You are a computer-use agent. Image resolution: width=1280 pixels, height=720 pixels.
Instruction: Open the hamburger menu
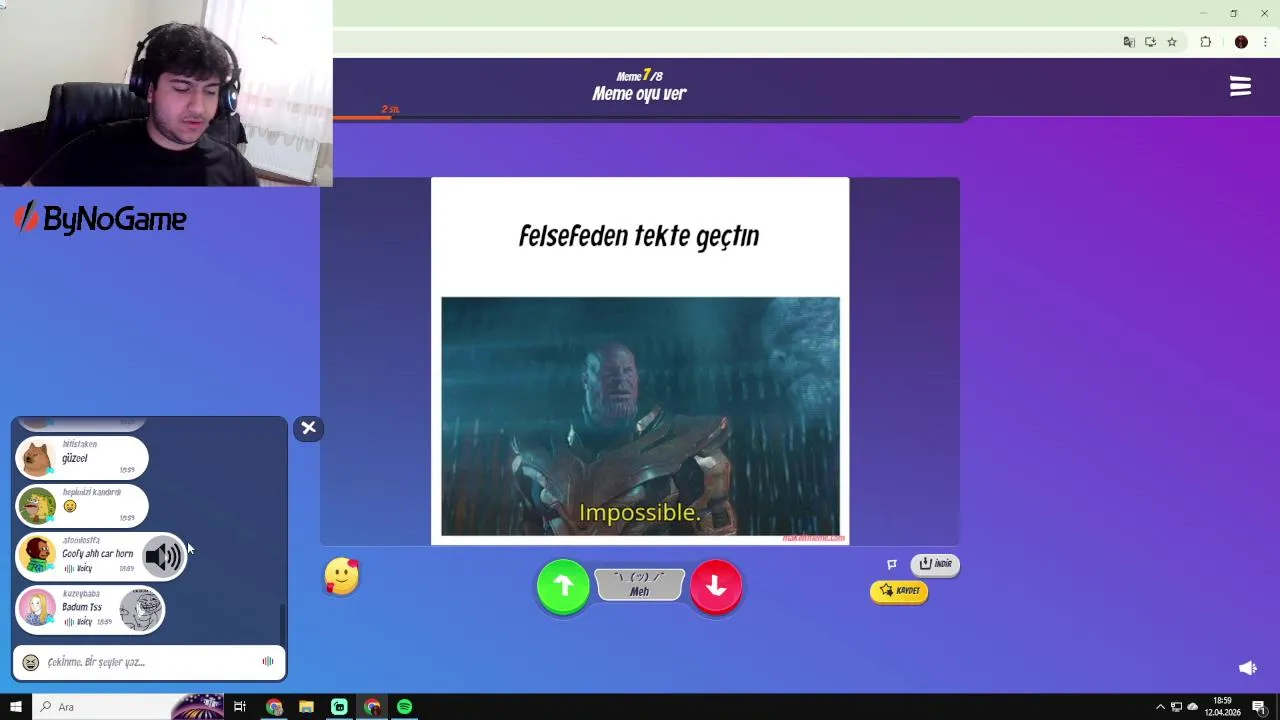(1240, 87)
